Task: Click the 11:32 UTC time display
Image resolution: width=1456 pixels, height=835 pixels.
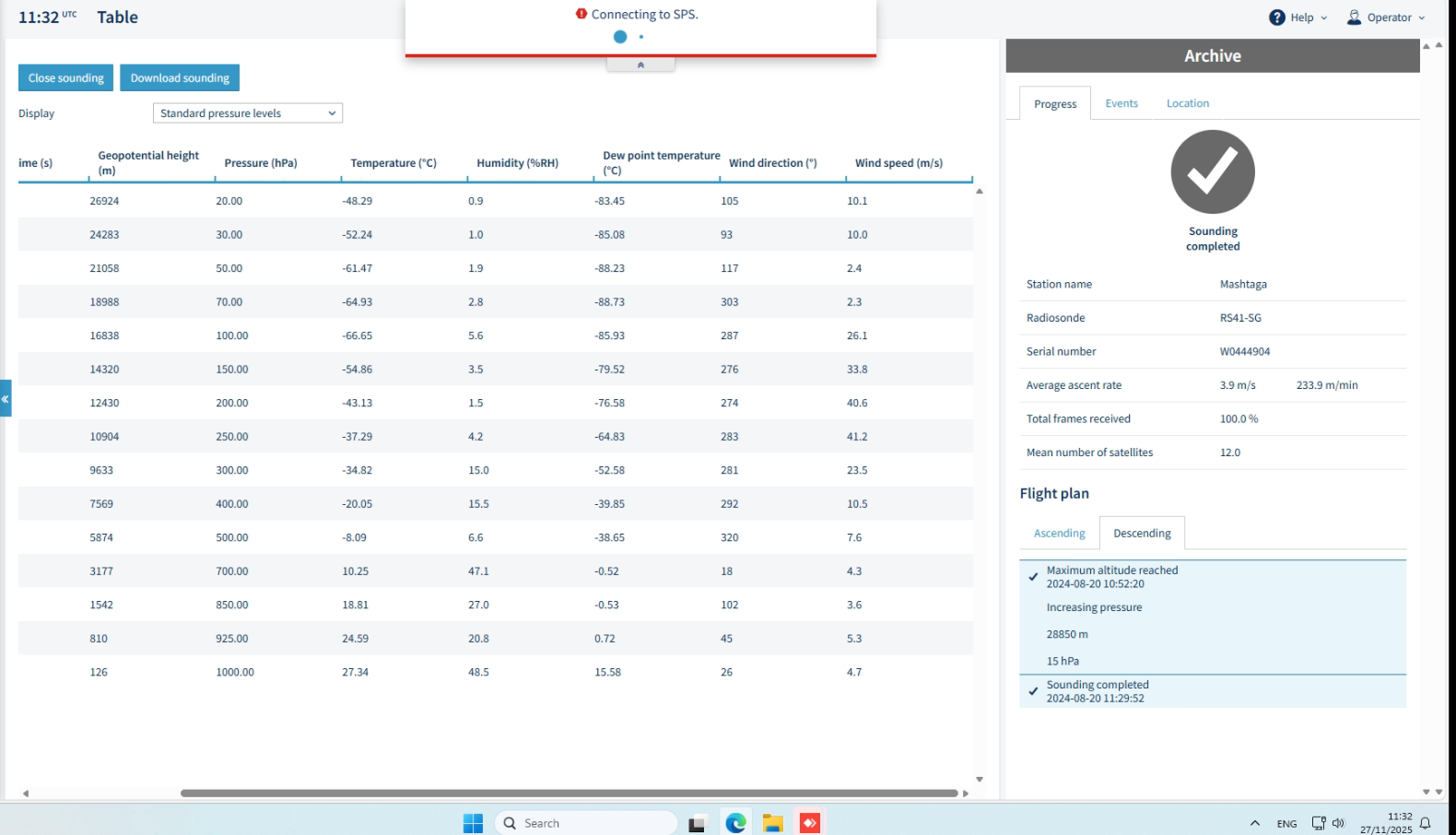Action: click(x=48, y=18)
